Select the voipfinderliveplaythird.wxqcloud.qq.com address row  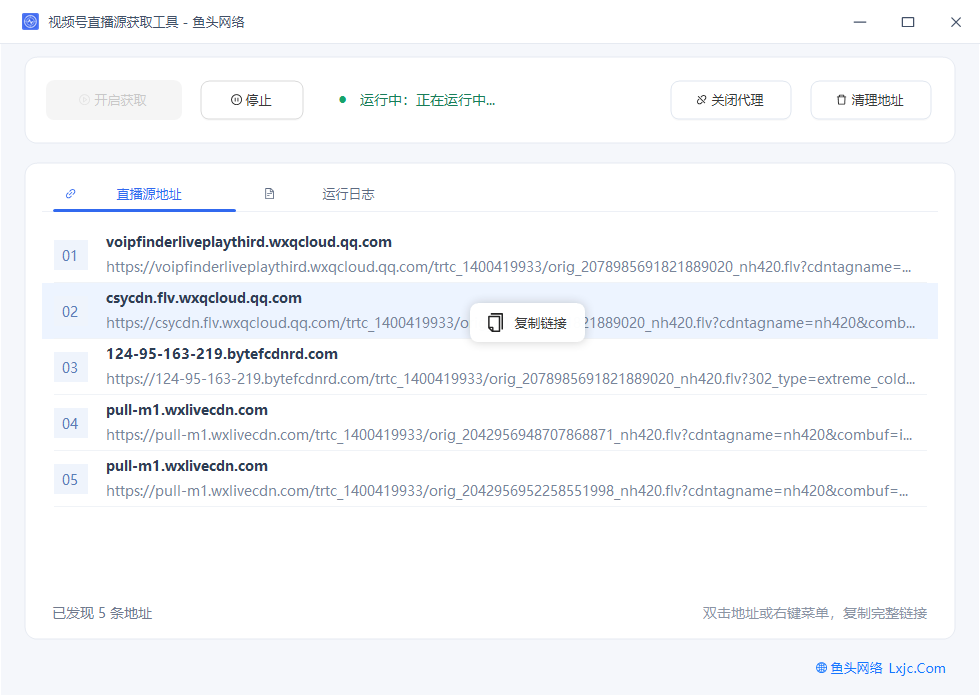pos(490,255)
